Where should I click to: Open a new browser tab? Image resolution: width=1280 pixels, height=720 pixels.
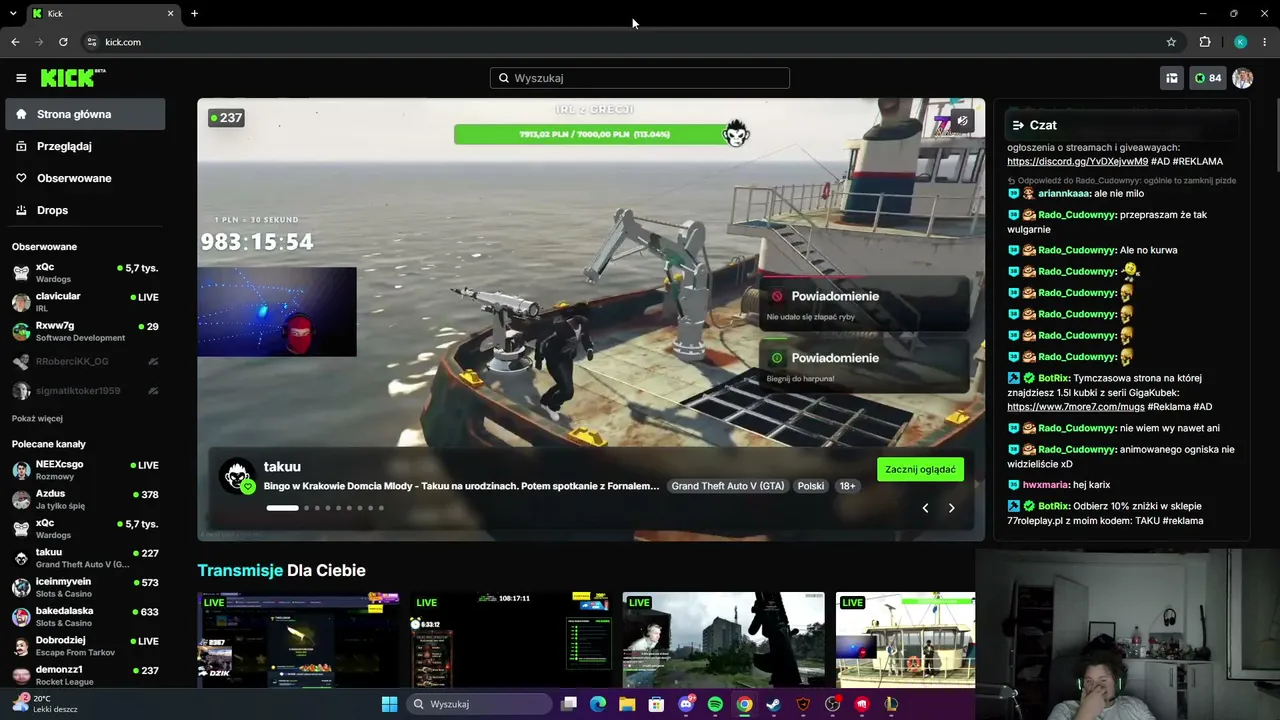pos(194,13)
